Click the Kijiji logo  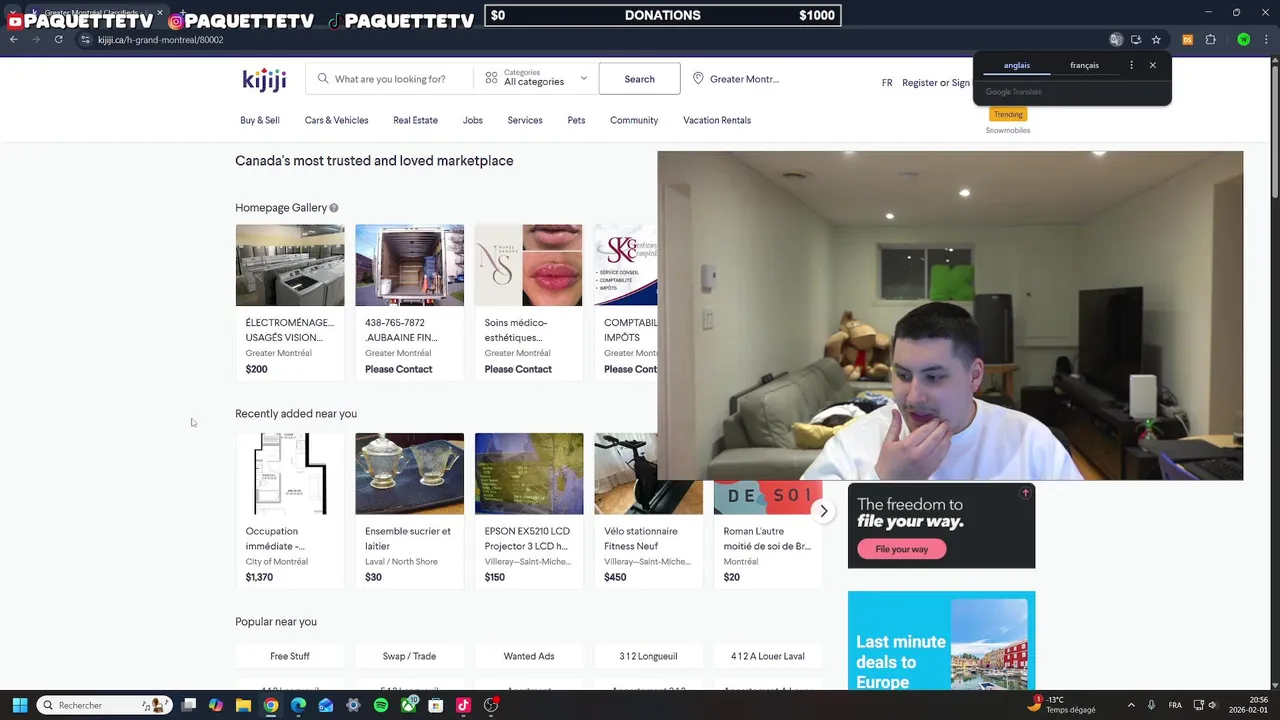[264, 79]
